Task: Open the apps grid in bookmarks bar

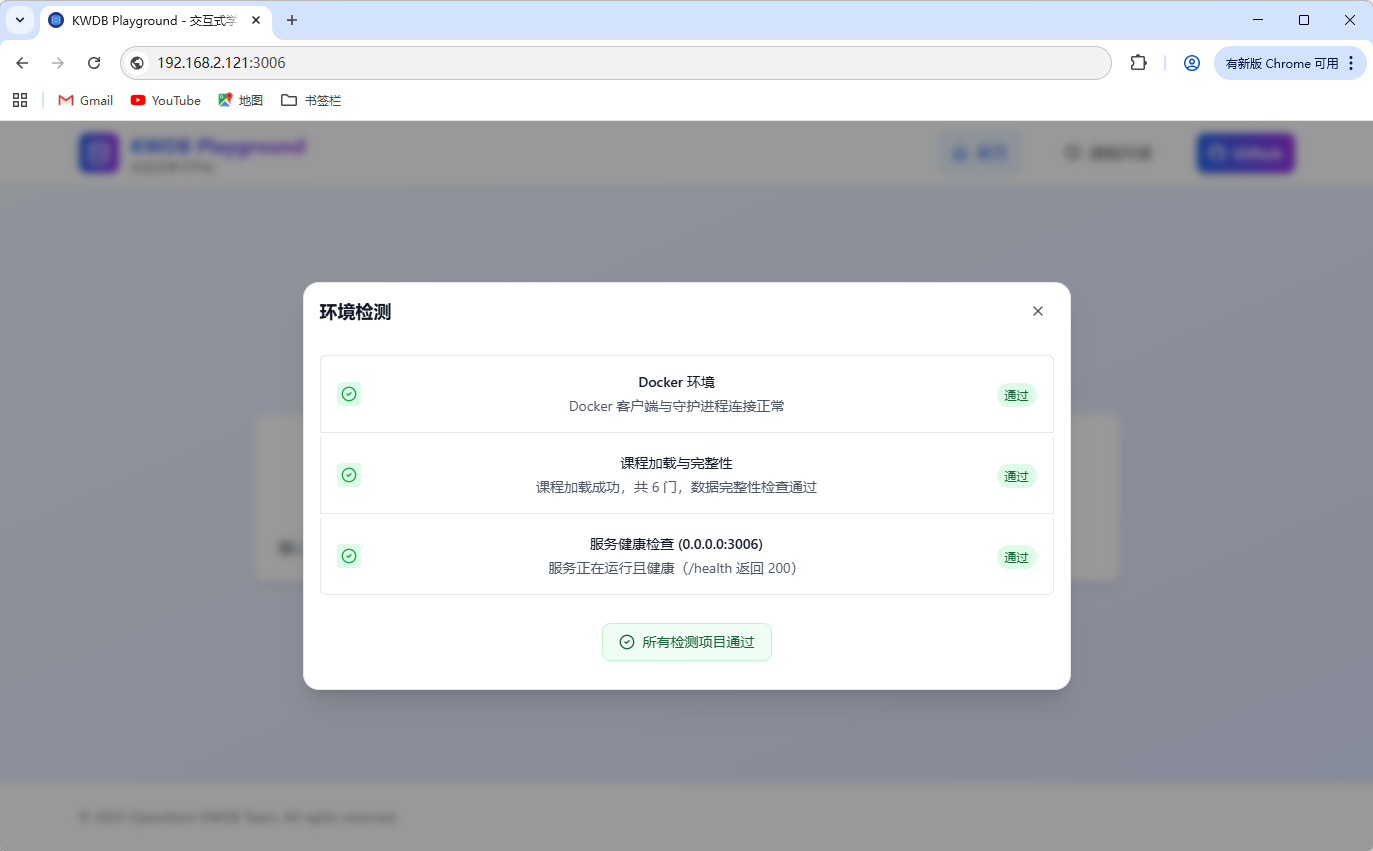Action: (x=20, y=100)
